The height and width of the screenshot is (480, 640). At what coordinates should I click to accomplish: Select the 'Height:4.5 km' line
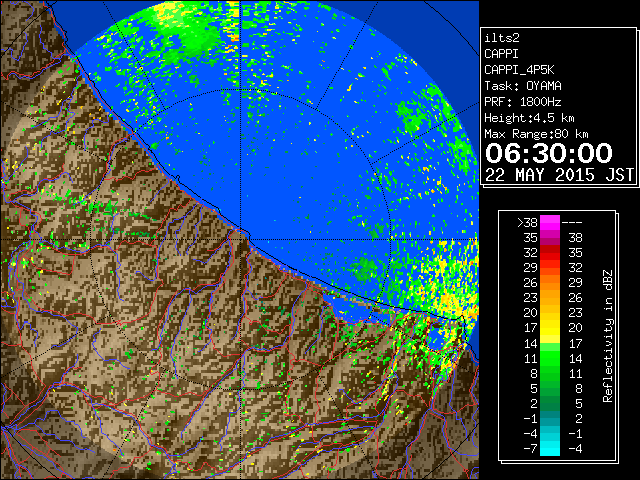(529, 118)
